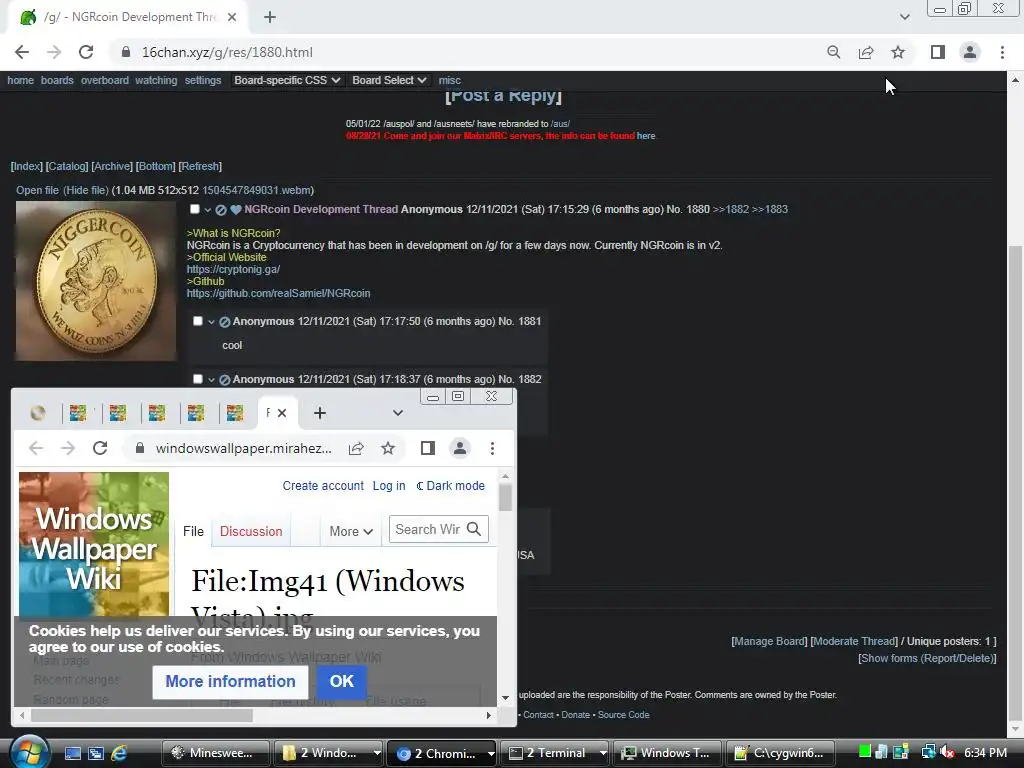Click the block icon on post No. 1881
This screenshot has width=1024, height=768.
point(225,321)
